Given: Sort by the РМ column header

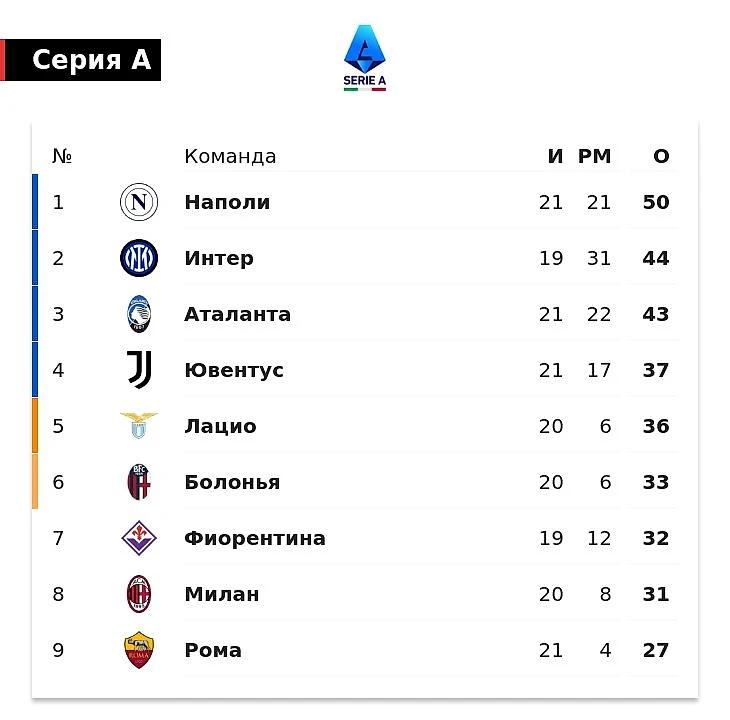Looking at the screenshot, I should pos(594,156).
